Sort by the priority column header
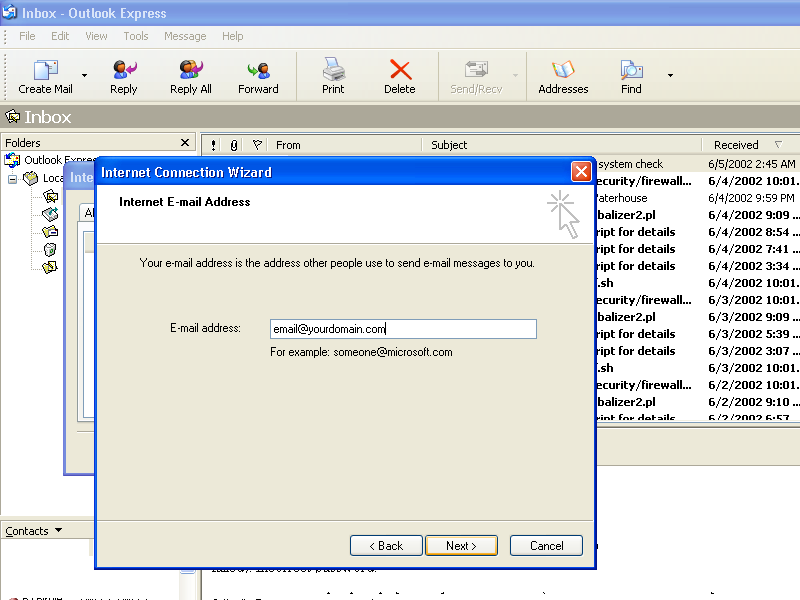800x600 pixels. [x=213, y=145]
